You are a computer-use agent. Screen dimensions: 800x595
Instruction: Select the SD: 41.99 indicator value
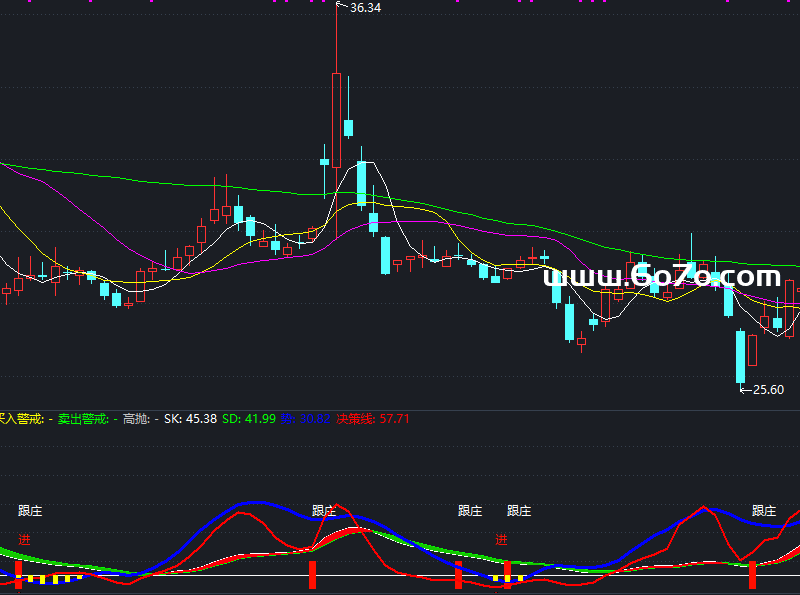tap(249, 419)
